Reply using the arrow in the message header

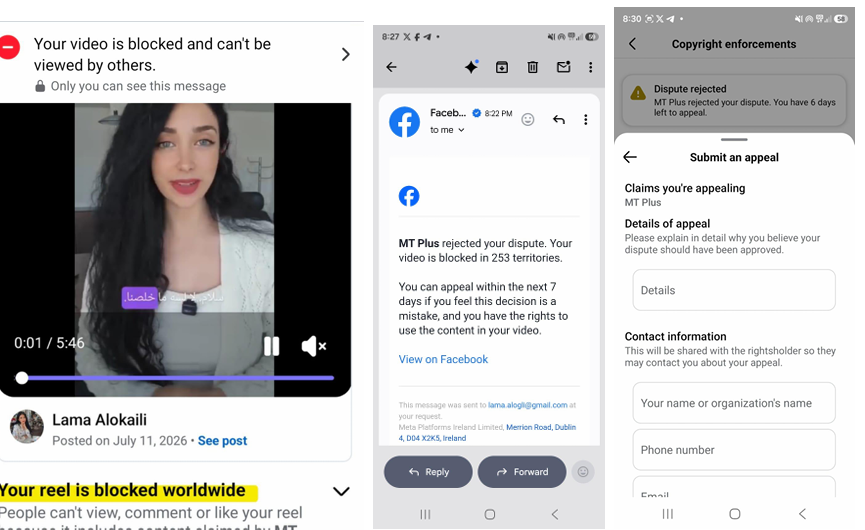click(x=559, y=119)
